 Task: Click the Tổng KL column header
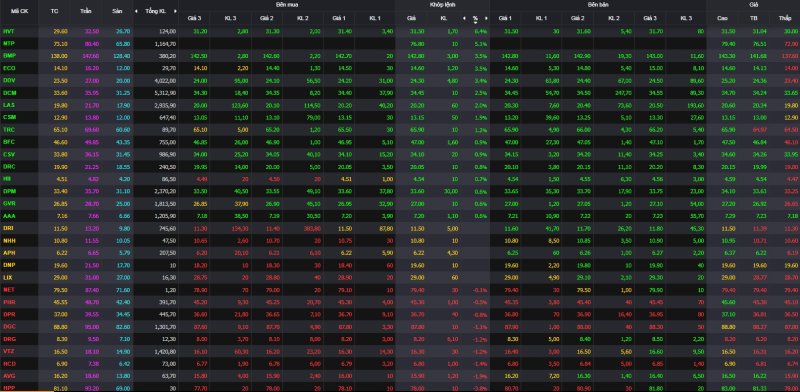[x=156, y=11]
